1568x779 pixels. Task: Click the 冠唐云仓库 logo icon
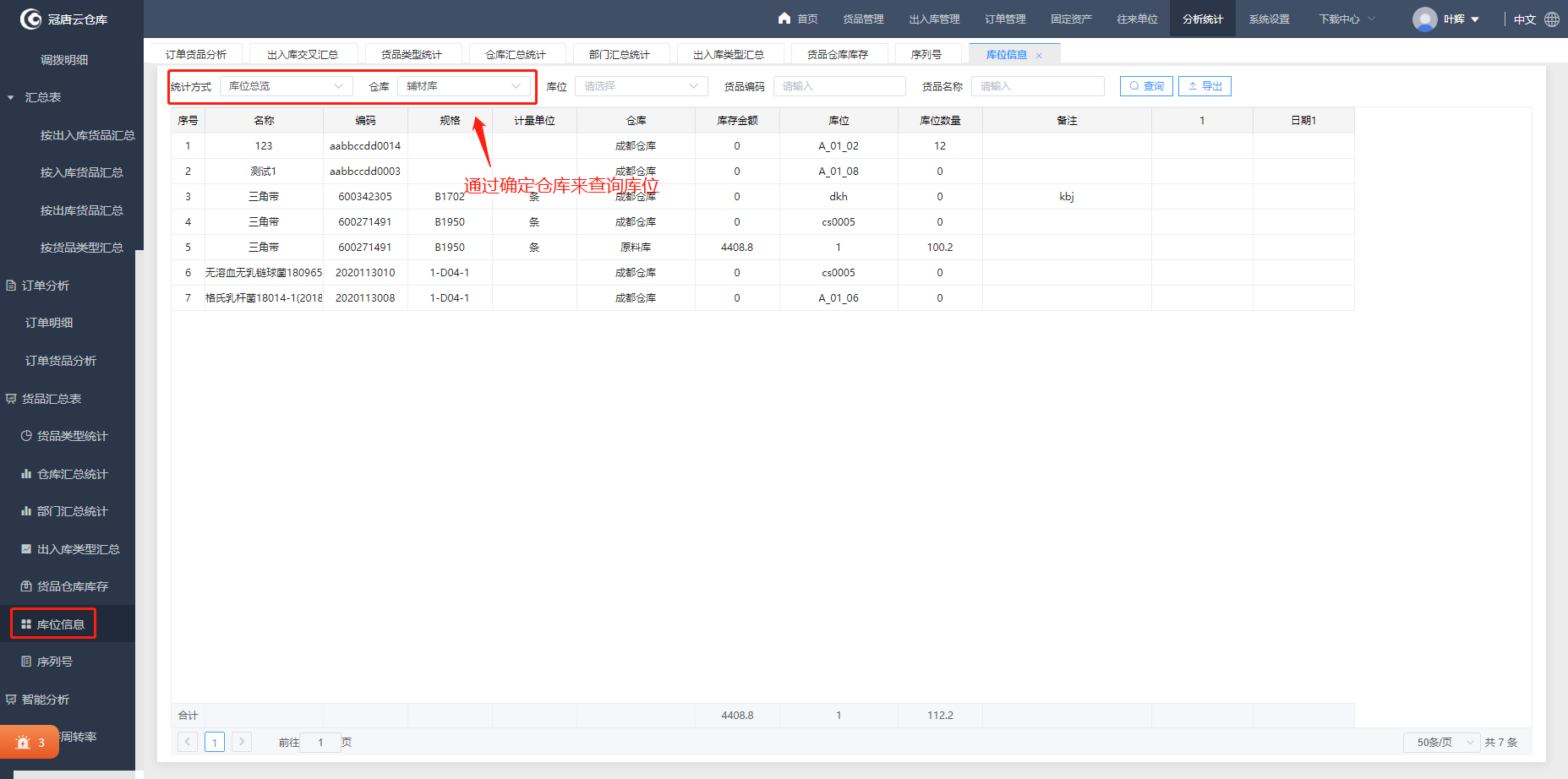point(30,19)
